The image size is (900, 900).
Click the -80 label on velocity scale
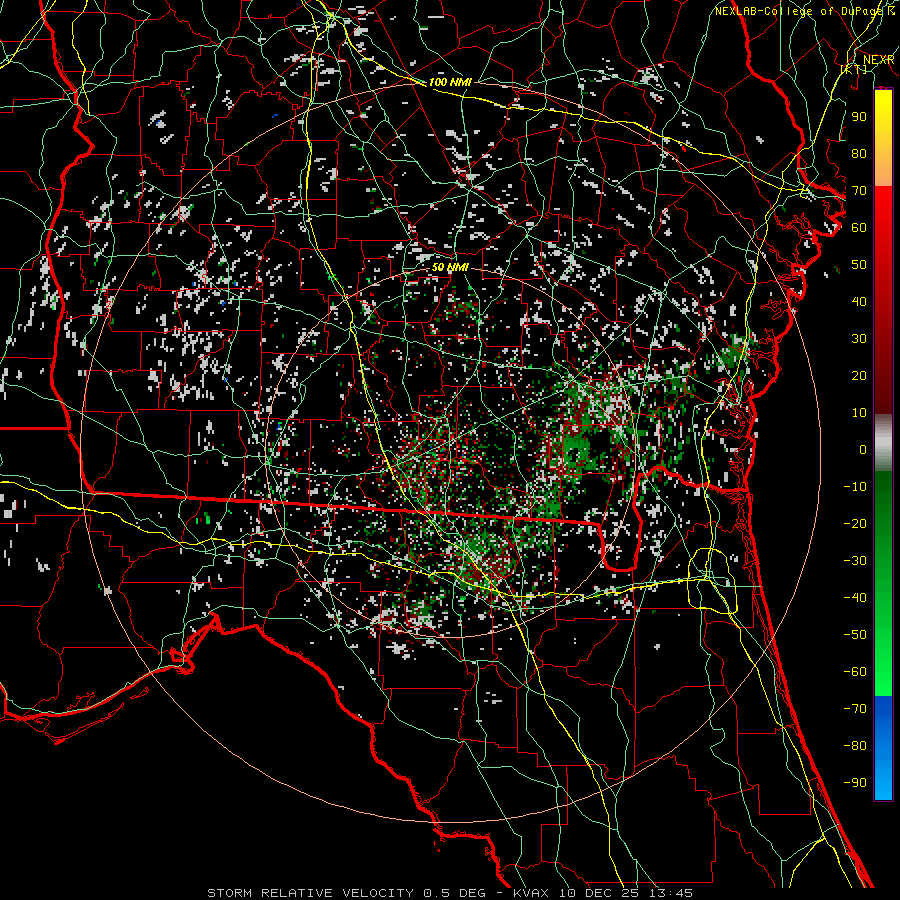(x=855, y=746)
